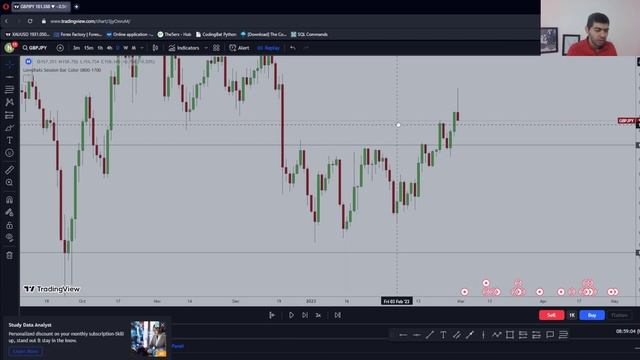Open a new browser tab
The height and width of the screenshot is (360, 640).
click(76, 7)
